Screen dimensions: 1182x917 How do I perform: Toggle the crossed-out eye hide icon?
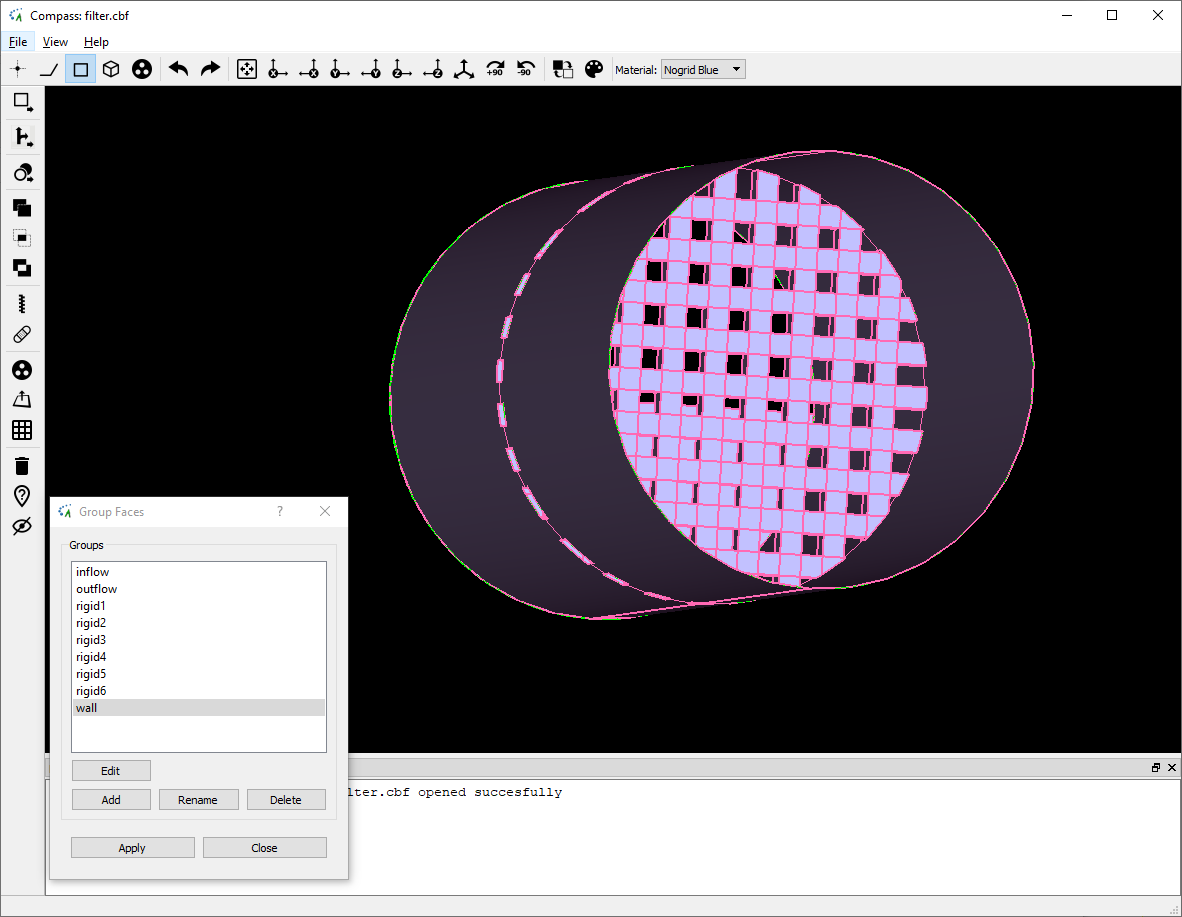click(x=23, y=526)
